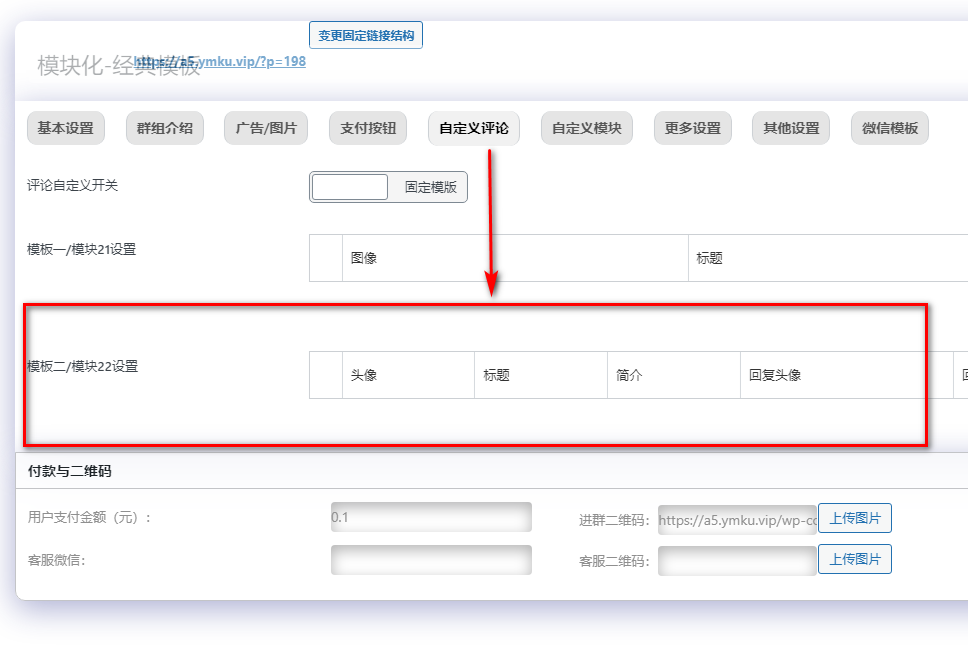Open the 支付按钮 configuration tab
Screen dimensions: 968x650
coord(366,128)
